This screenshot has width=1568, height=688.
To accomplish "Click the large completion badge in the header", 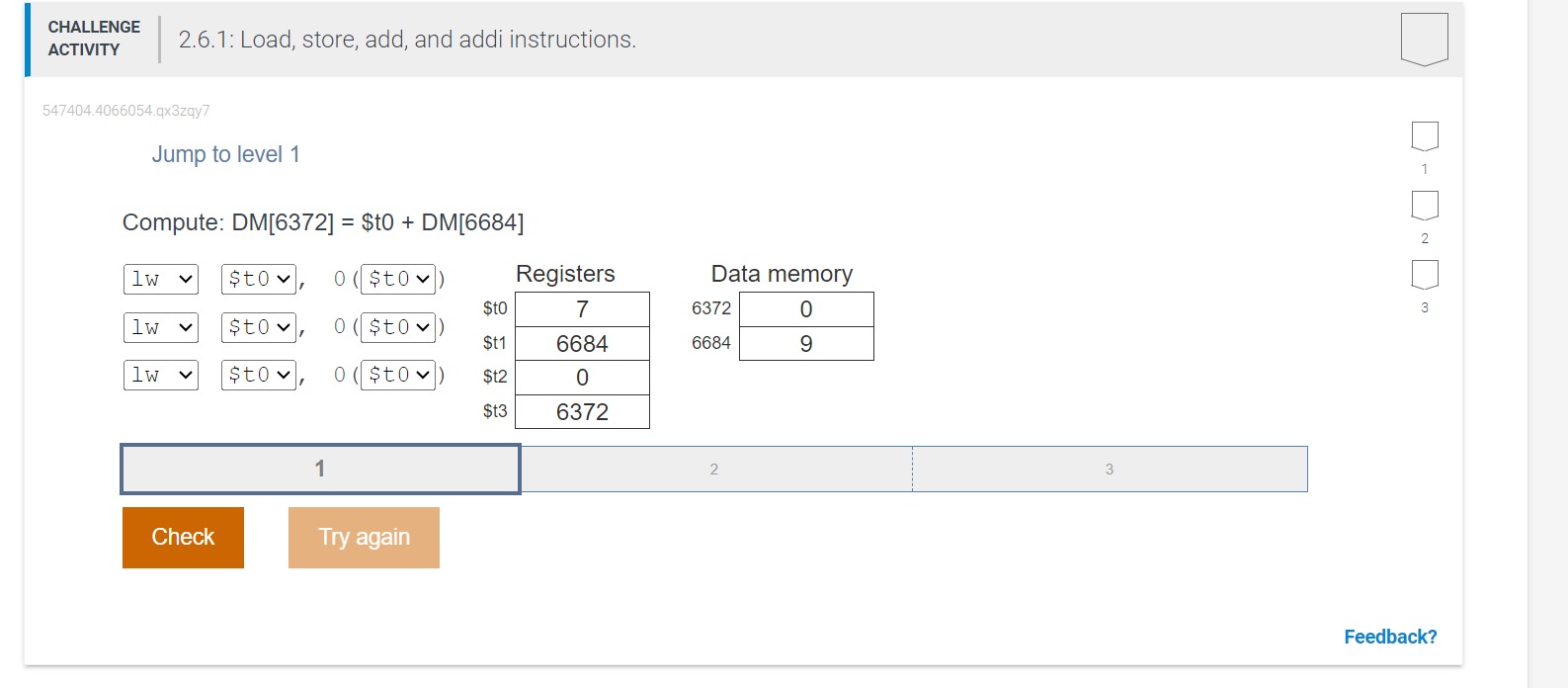I will tap(1424, 40).
